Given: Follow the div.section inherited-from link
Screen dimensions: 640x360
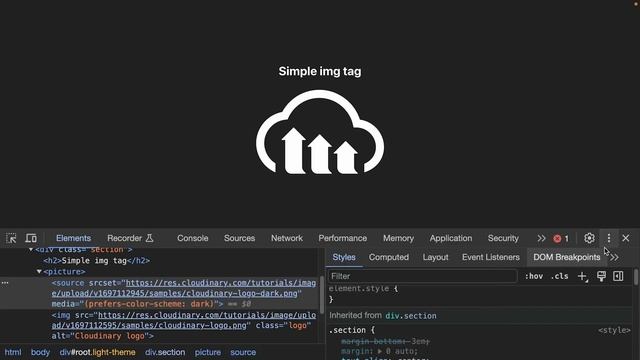Looking at the screenshot, I should pos(411,316).
